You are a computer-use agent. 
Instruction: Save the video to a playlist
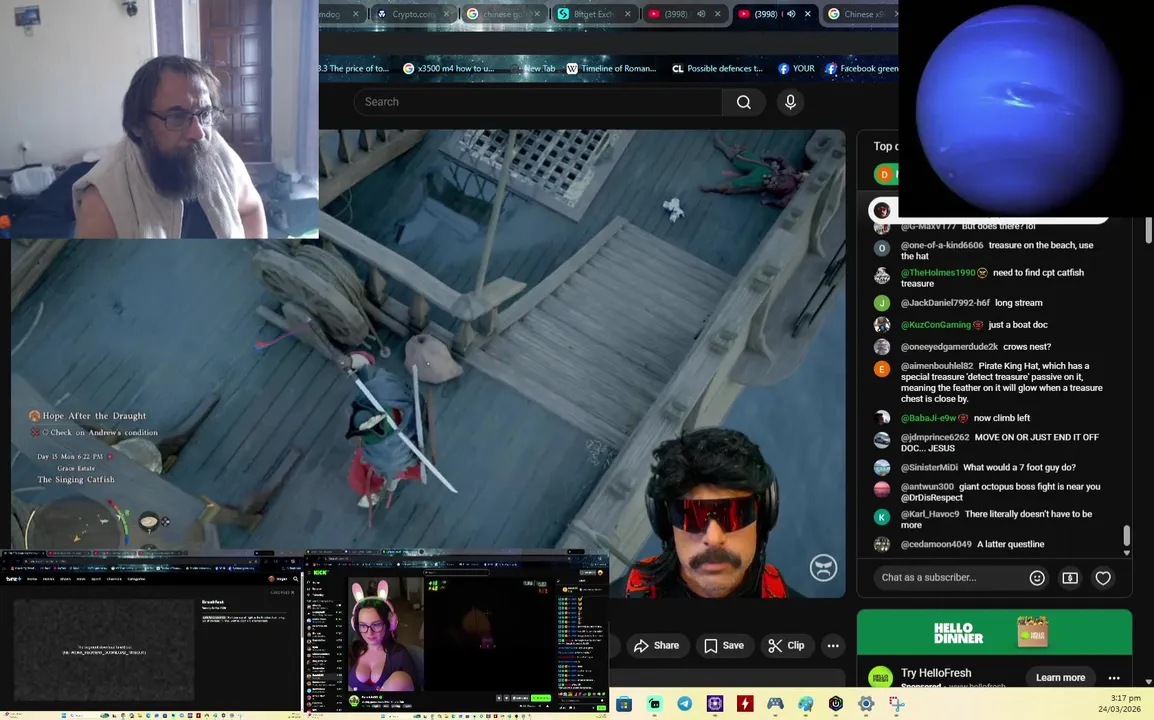723,646
